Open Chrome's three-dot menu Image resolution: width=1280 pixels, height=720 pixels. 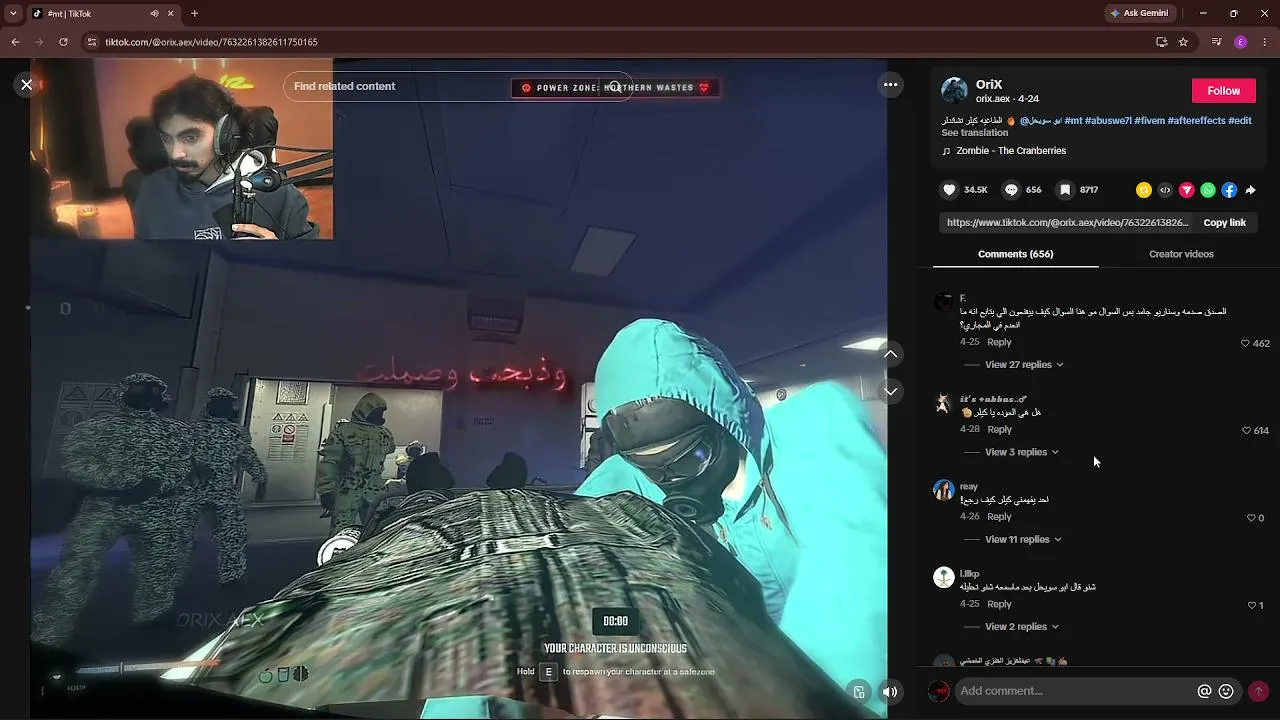coord(1265,42)
